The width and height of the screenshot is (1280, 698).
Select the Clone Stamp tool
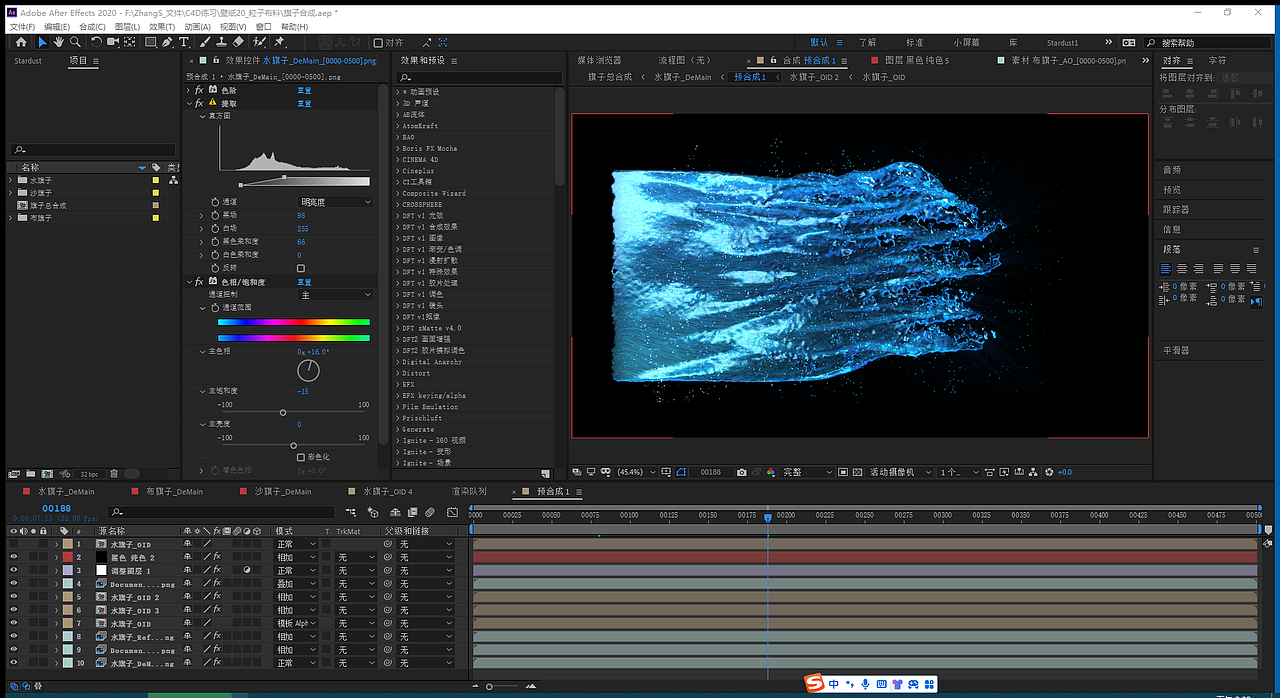coord(220,42)
